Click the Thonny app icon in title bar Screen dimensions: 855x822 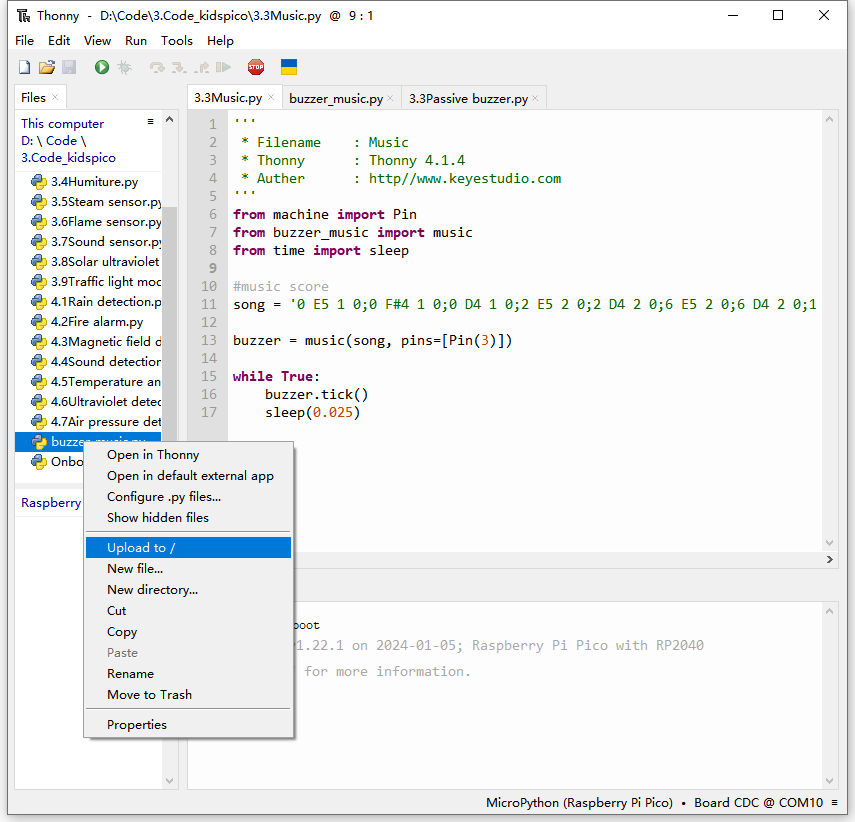pos(23,16)
